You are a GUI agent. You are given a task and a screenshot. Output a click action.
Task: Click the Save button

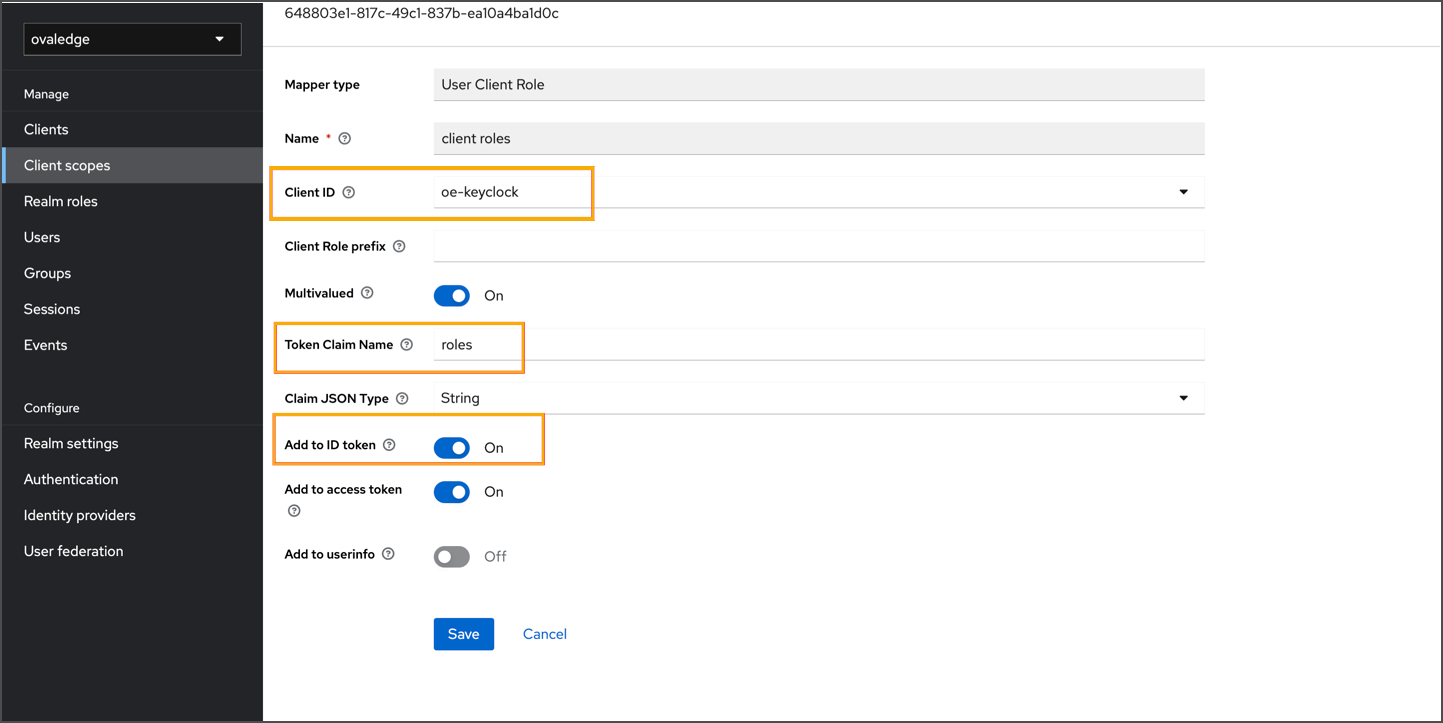click(463, 634)
